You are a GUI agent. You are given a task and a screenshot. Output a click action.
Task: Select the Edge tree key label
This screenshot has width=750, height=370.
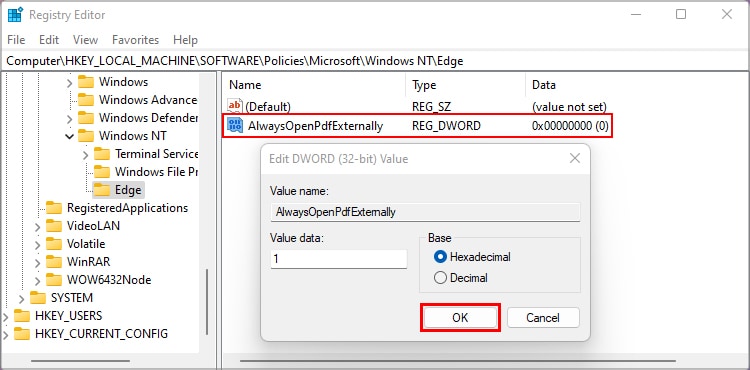point(128,190)
